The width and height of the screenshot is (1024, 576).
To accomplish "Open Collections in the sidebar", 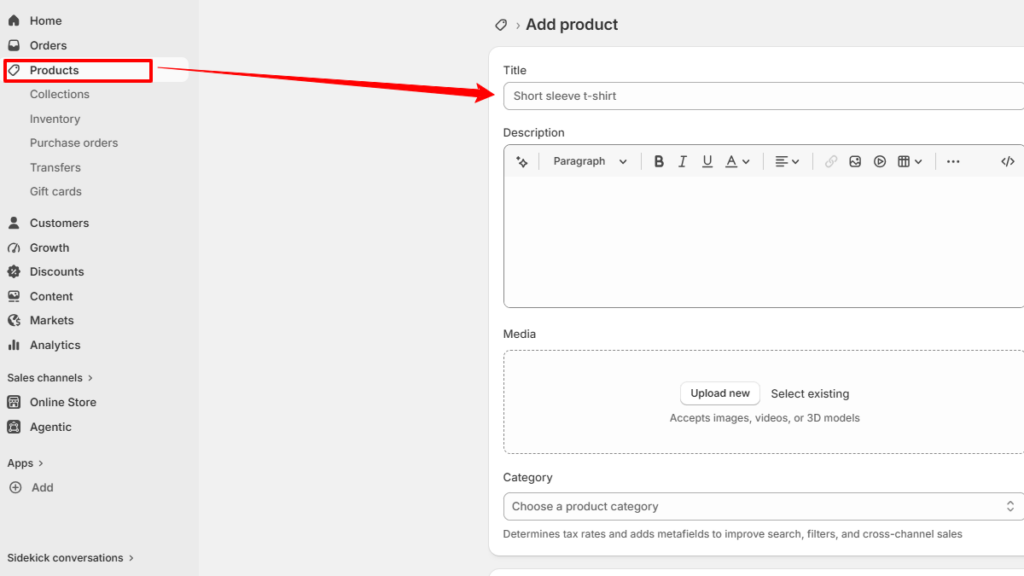I will pyautogui.click(x=59, y=94).
